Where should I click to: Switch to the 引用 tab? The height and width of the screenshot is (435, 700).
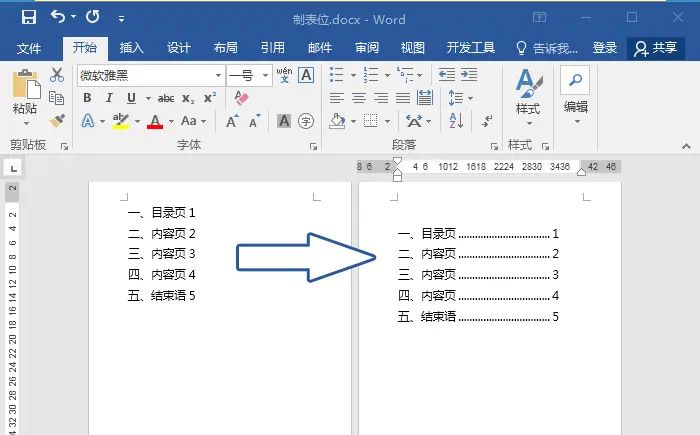(272, 48)
